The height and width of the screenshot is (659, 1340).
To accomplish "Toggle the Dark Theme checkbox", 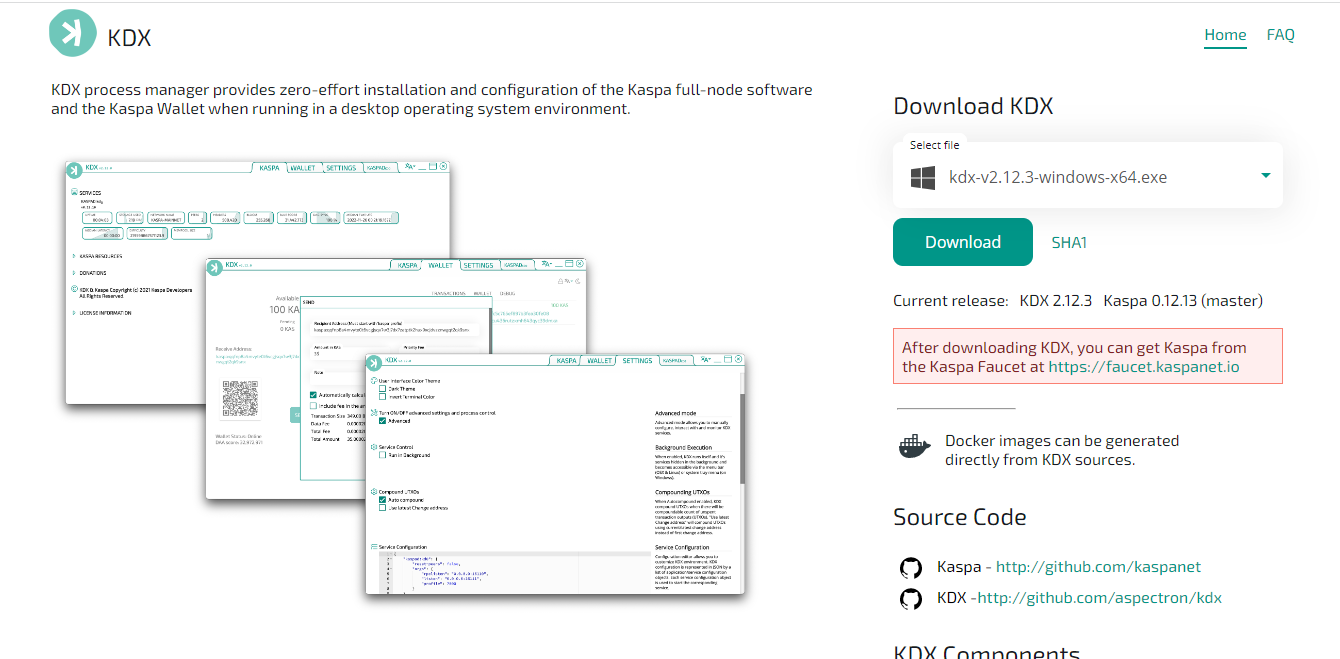I will click(x=382, y=388).
